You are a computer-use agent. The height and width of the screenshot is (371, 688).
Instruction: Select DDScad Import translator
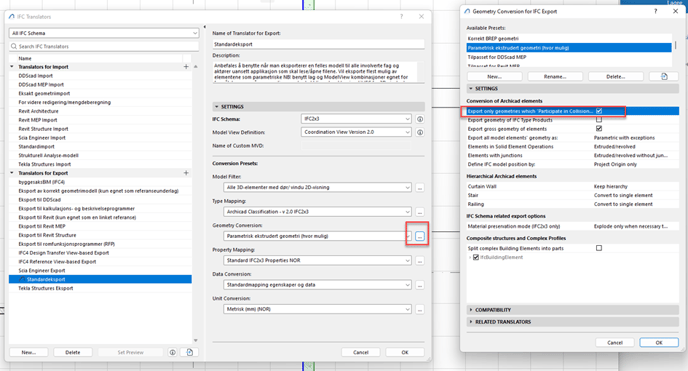100,76
